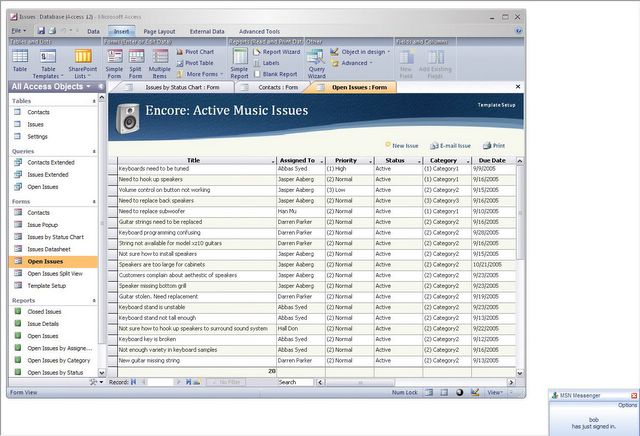Open the Closed Issues report
The width and height of the screenshot is (640, 436).
click(44, 311)
